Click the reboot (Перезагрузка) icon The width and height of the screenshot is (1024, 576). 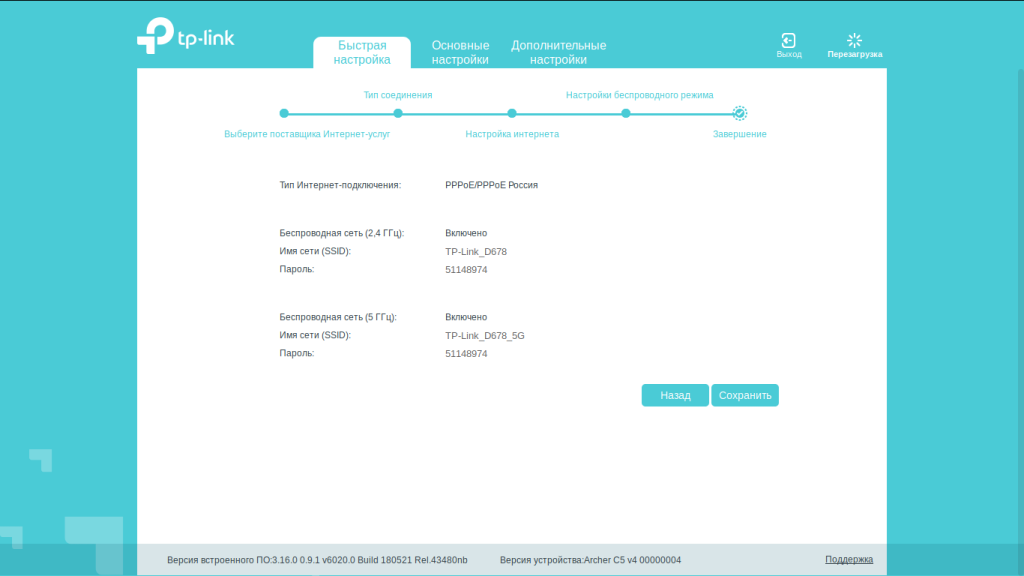click(854, 40)
